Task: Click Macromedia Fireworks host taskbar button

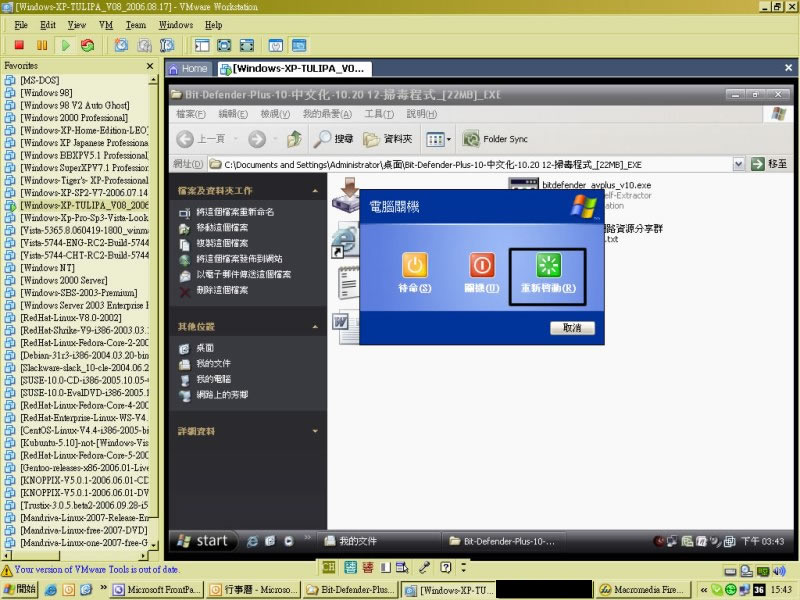Action: (x=644, y=590)
